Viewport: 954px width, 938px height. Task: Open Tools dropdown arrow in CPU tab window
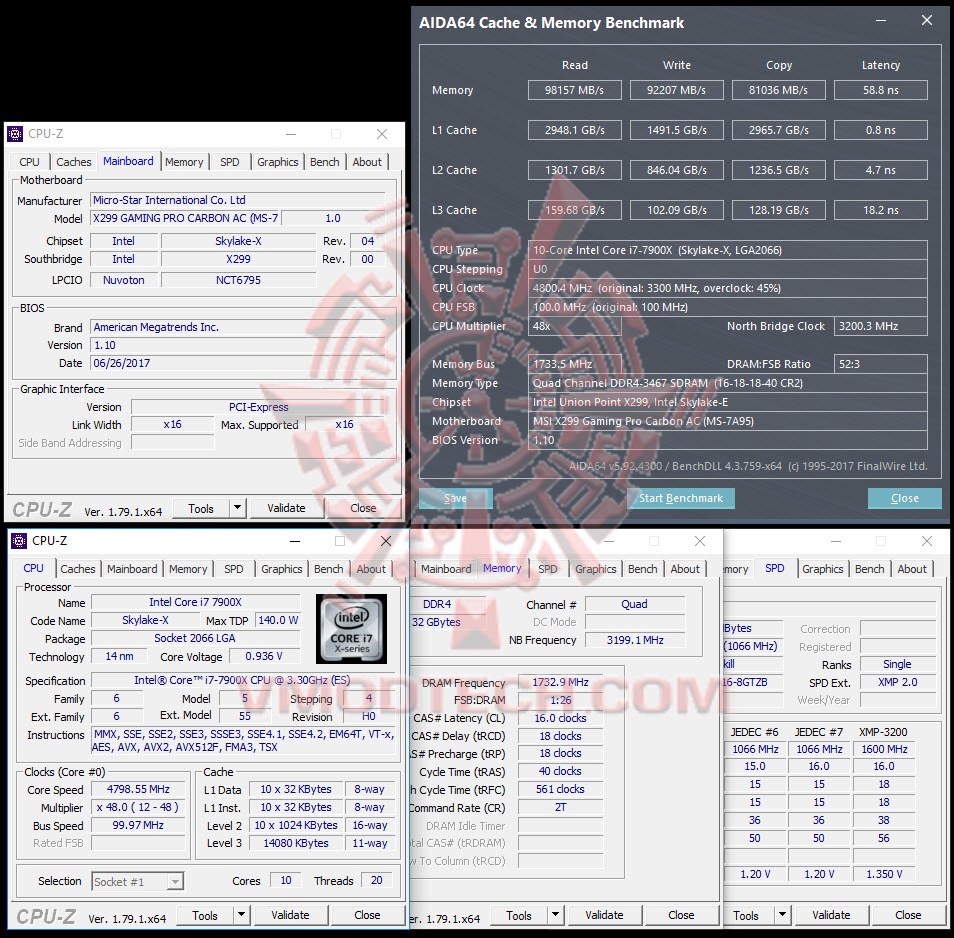(x=242, y=915)
